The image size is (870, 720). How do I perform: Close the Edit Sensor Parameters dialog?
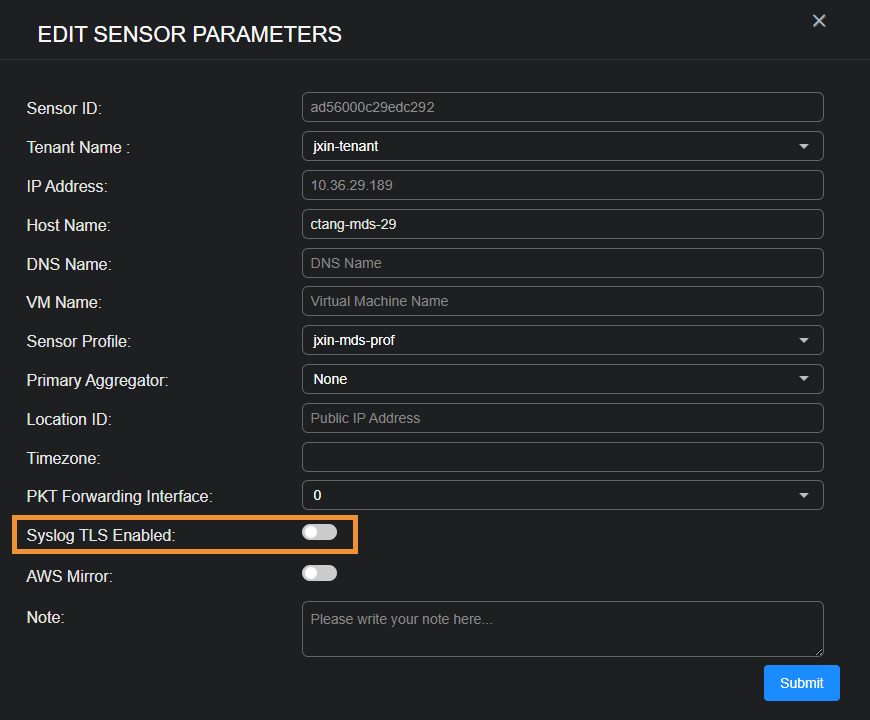819,21
